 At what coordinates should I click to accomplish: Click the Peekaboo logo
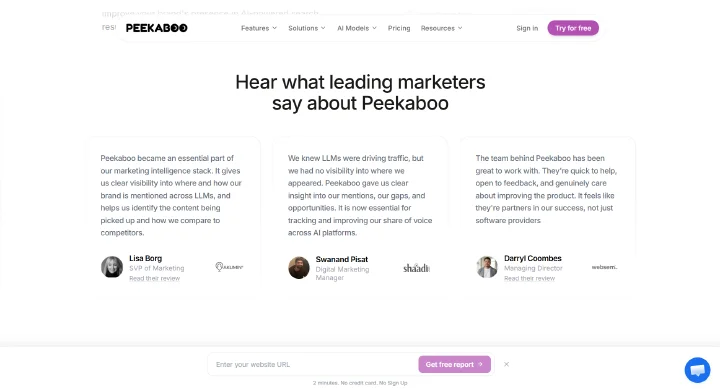click(157, 28)
